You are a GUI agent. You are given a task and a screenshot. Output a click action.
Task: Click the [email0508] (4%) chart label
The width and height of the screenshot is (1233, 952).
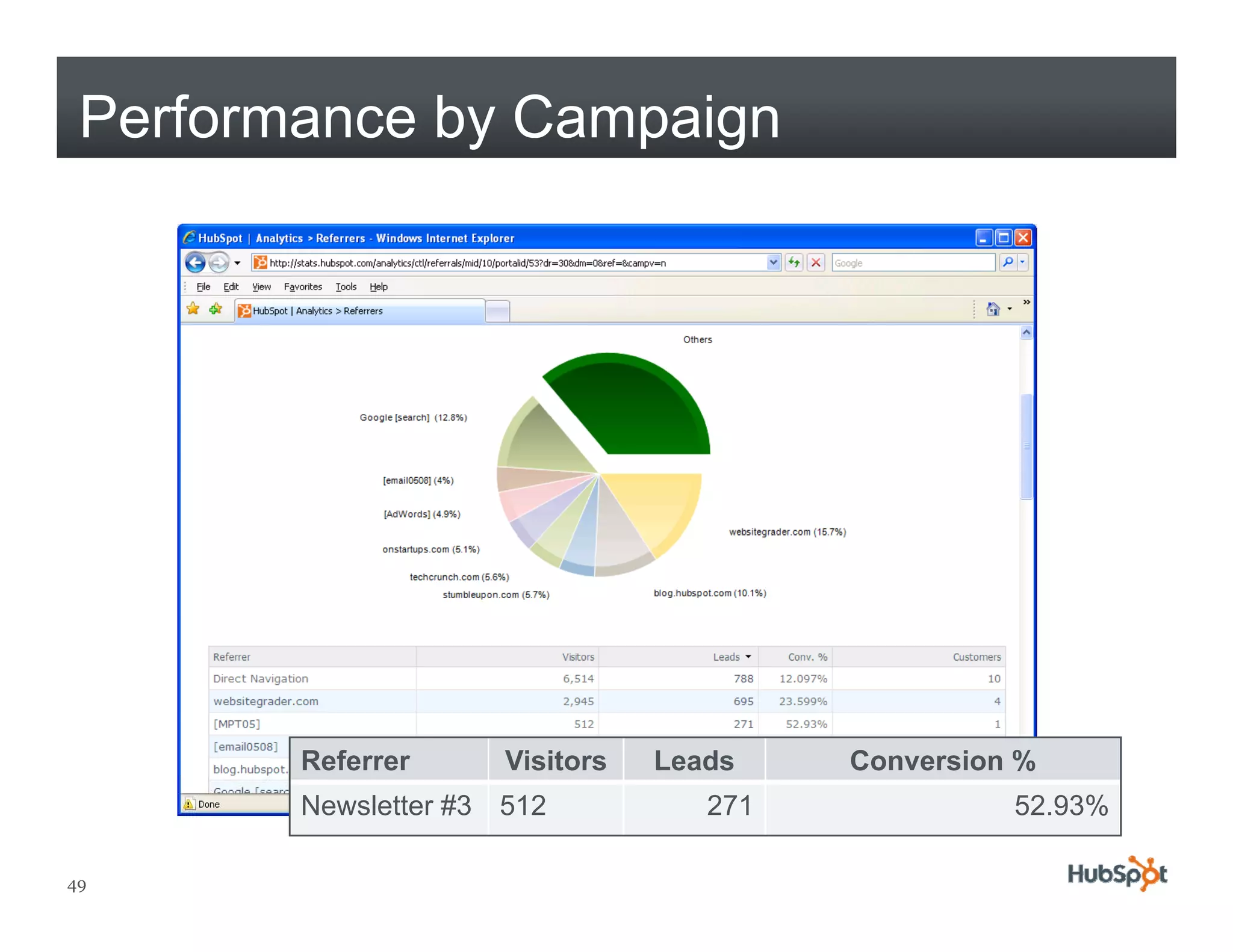(x=418, y=481)
